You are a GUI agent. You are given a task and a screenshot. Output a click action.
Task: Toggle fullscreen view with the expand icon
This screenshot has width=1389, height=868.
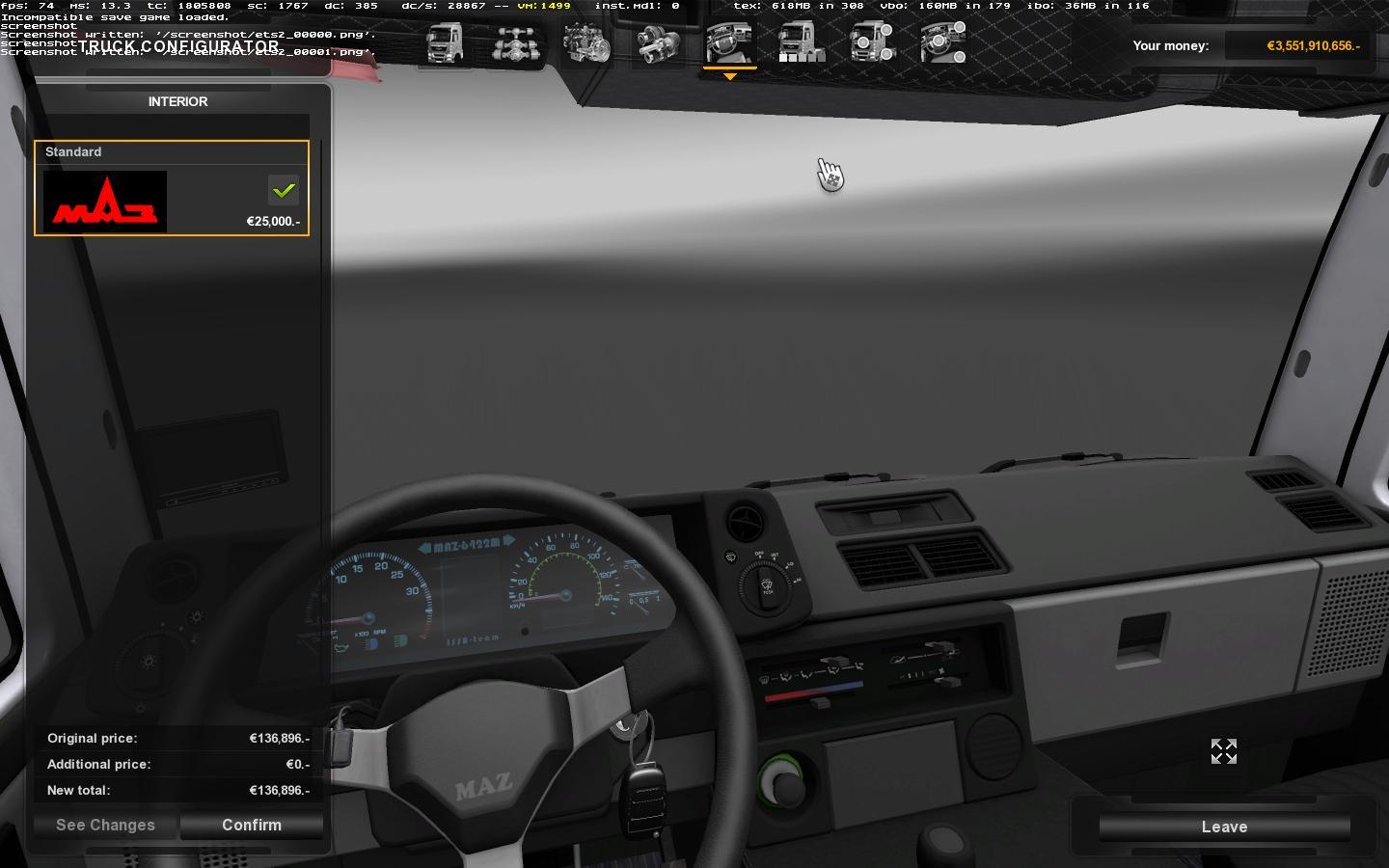coord(1223,751)
